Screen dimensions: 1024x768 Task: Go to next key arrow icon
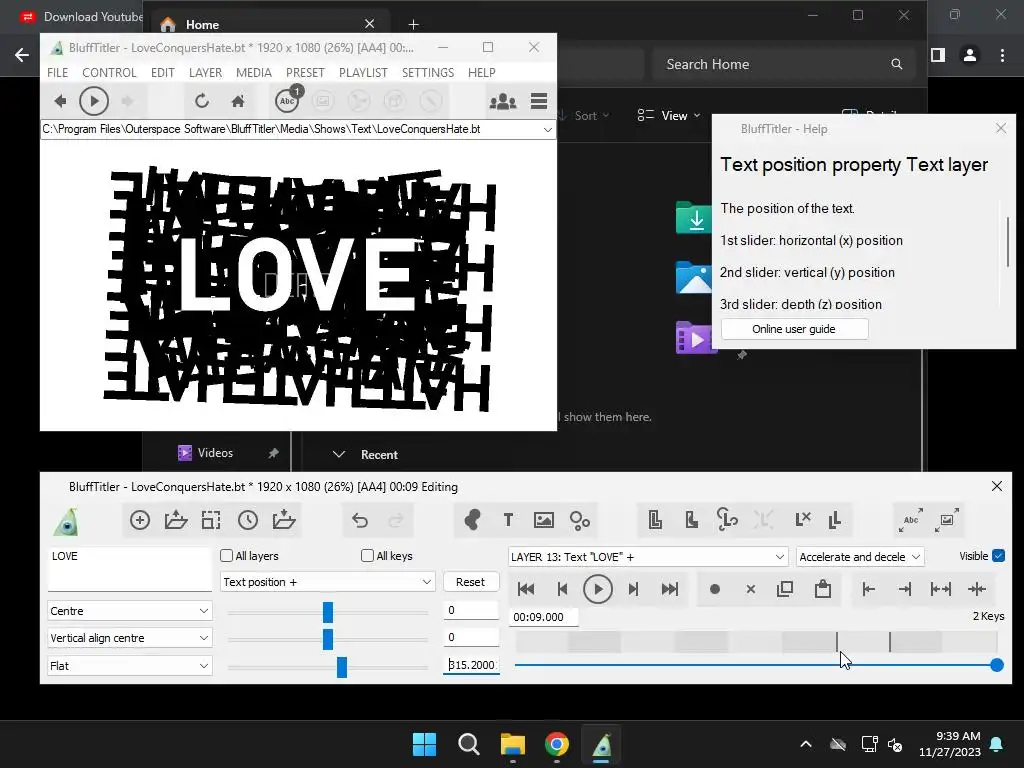tap(633, 589)
